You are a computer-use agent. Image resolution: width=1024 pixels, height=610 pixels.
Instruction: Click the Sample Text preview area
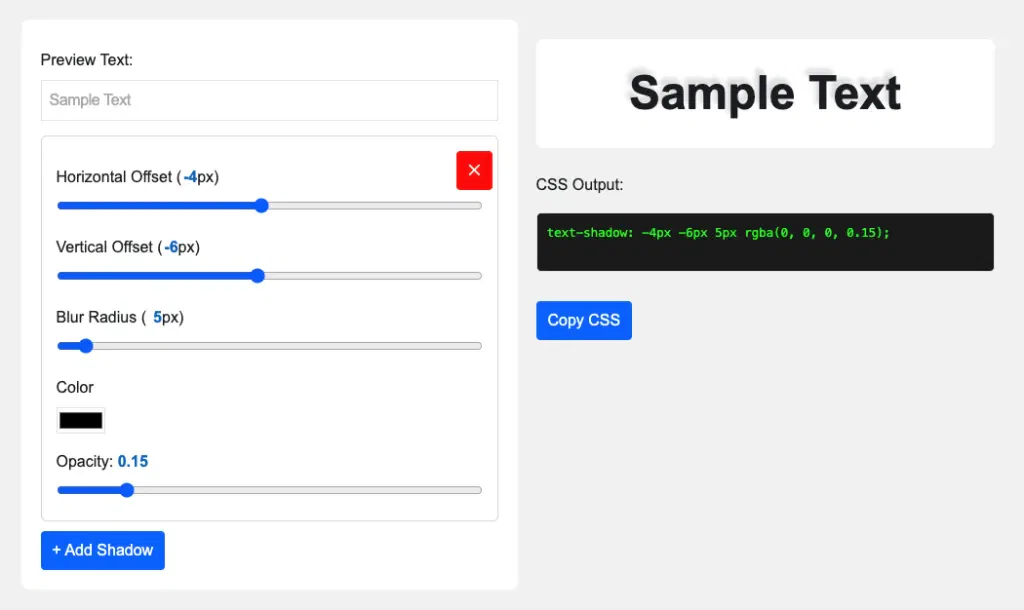coord(764,93)
